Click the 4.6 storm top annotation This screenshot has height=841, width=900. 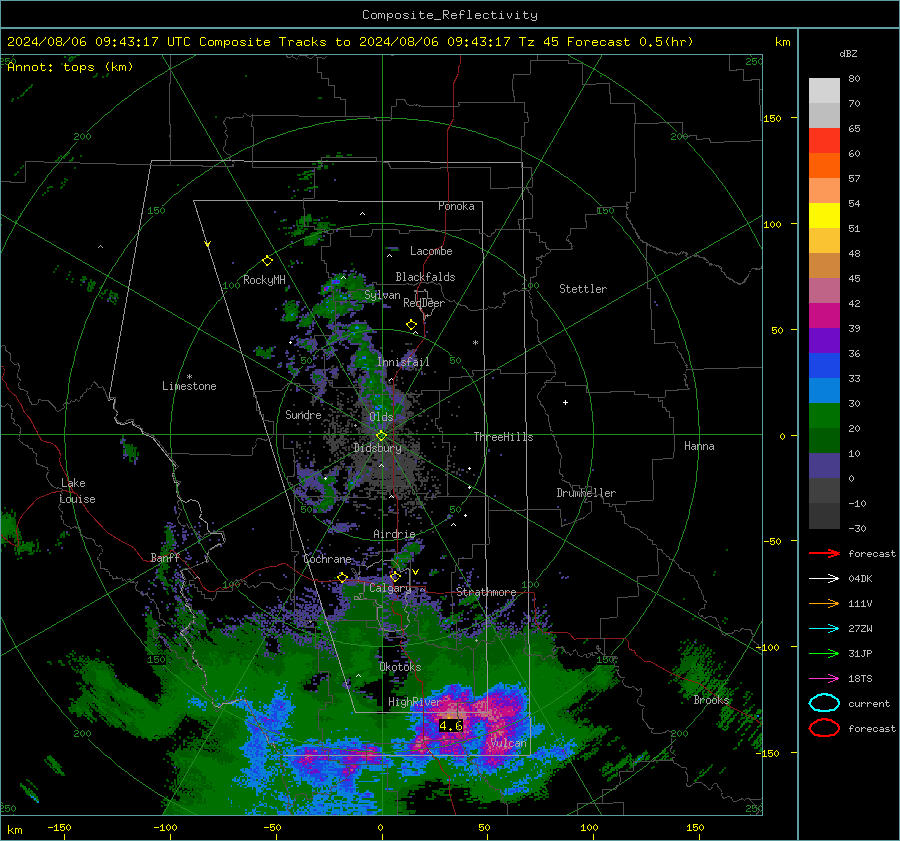[x=451, y=726]
